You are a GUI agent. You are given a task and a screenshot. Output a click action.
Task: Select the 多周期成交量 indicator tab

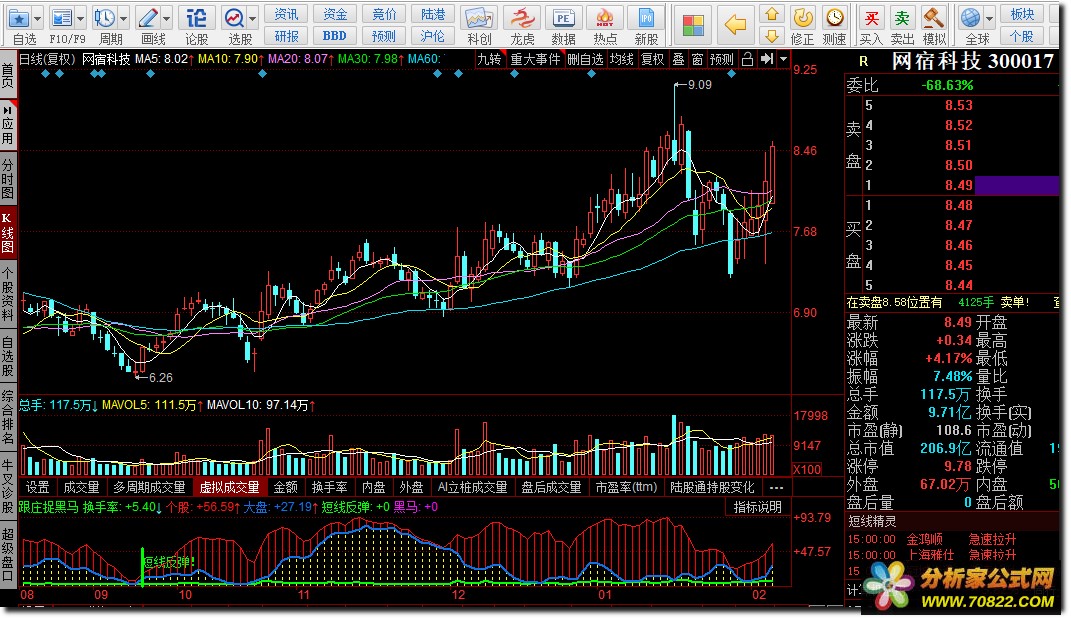(150, 488)
